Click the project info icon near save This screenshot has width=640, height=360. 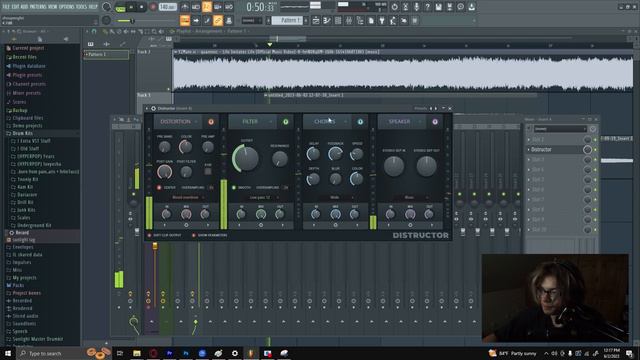tap(460, 7)
